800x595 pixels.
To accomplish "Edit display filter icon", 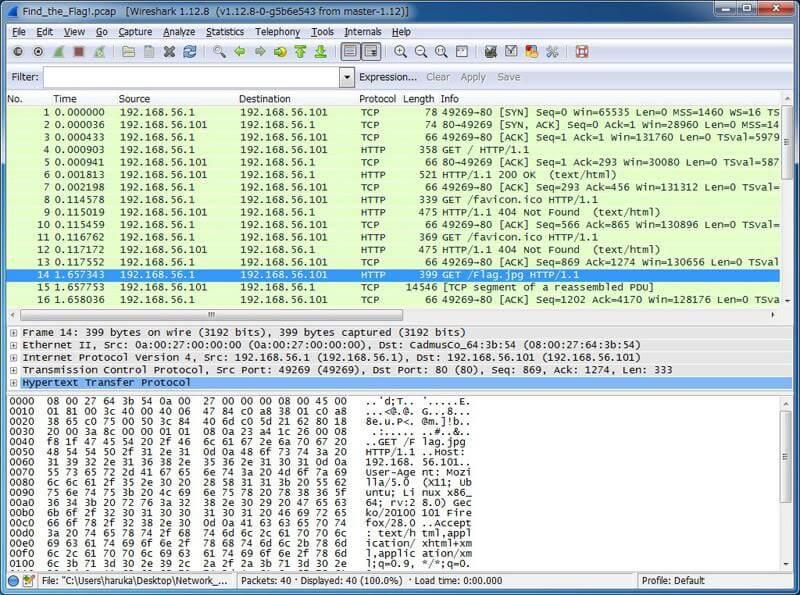I will tap(511, 52).
